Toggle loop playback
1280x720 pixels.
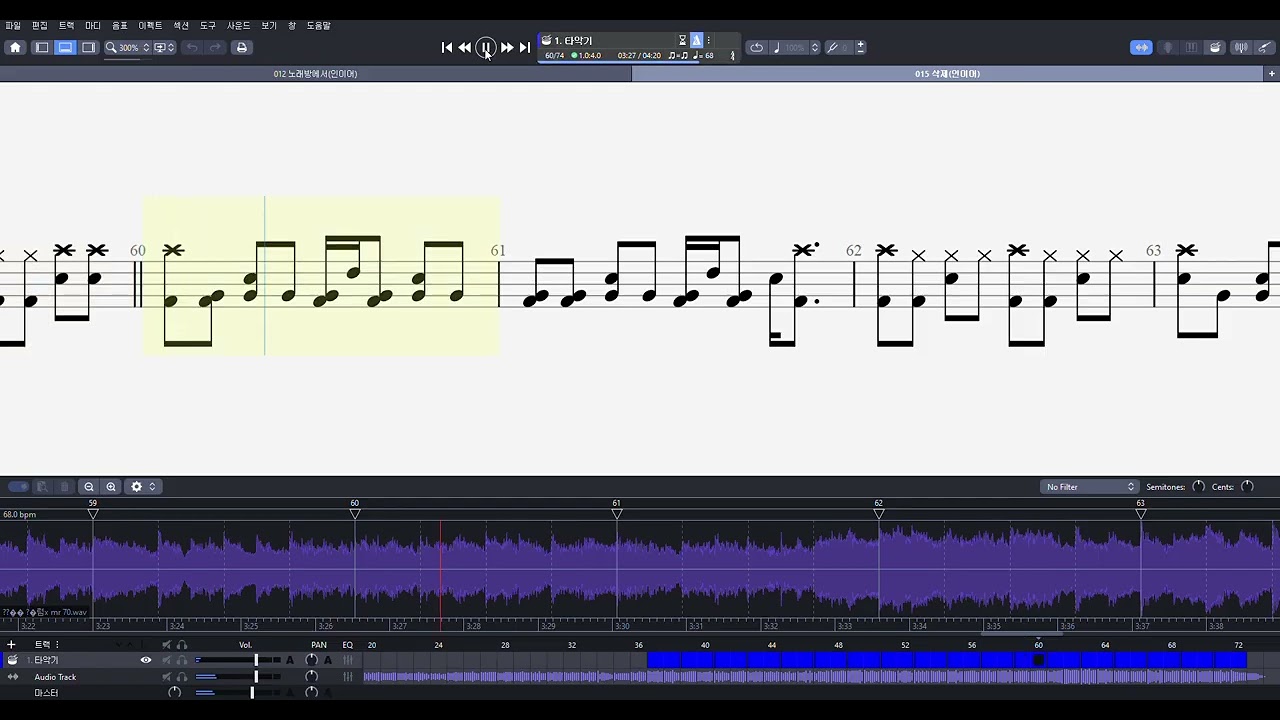pos(757,47)
